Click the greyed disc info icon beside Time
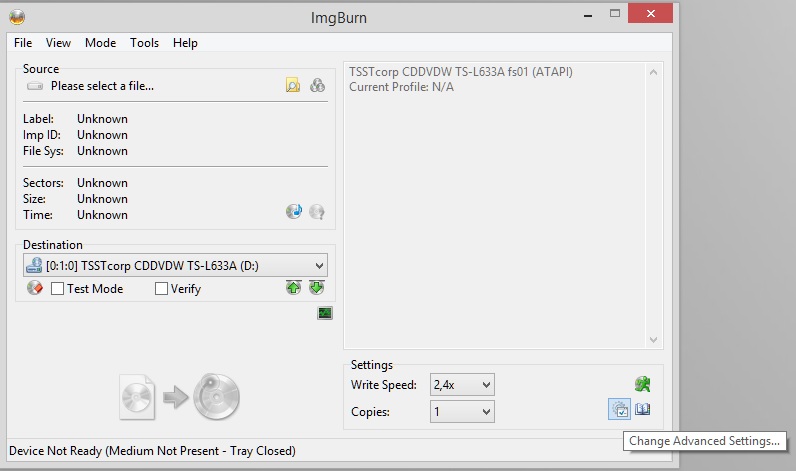The width and height of the screenshot is (796, 471). (x=317, y=211)
